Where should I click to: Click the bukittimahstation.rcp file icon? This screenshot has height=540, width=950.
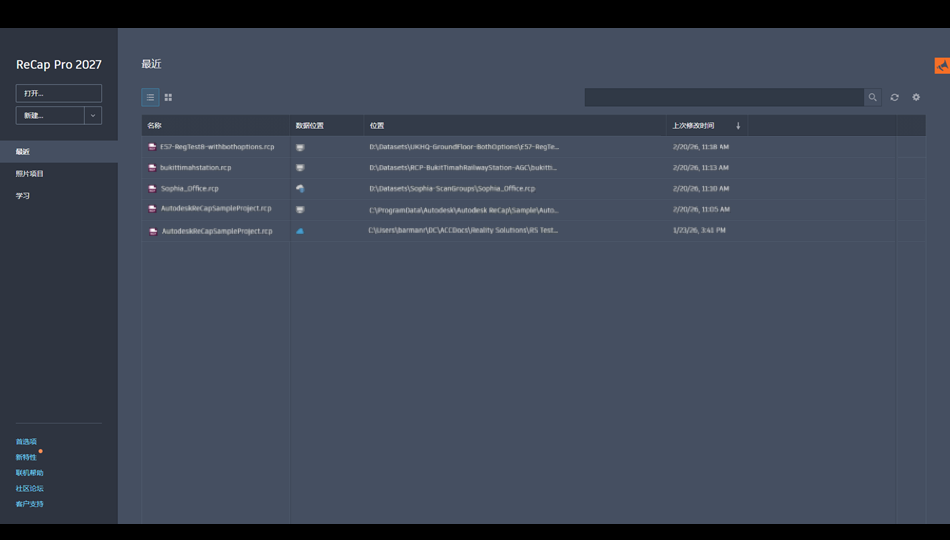pos(153,168)
